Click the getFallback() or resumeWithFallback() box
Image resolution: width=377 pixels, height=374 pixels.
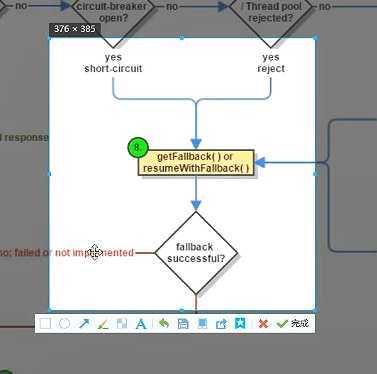click(196, 162)
